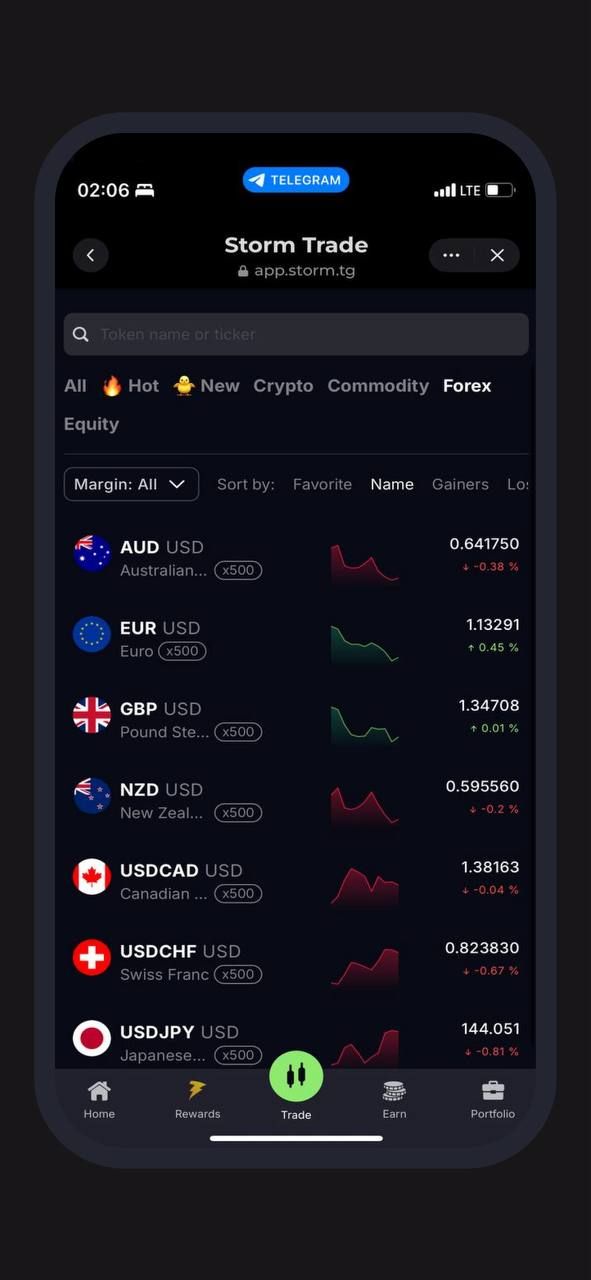Open the EUR USD pair row

coord(296,638)
